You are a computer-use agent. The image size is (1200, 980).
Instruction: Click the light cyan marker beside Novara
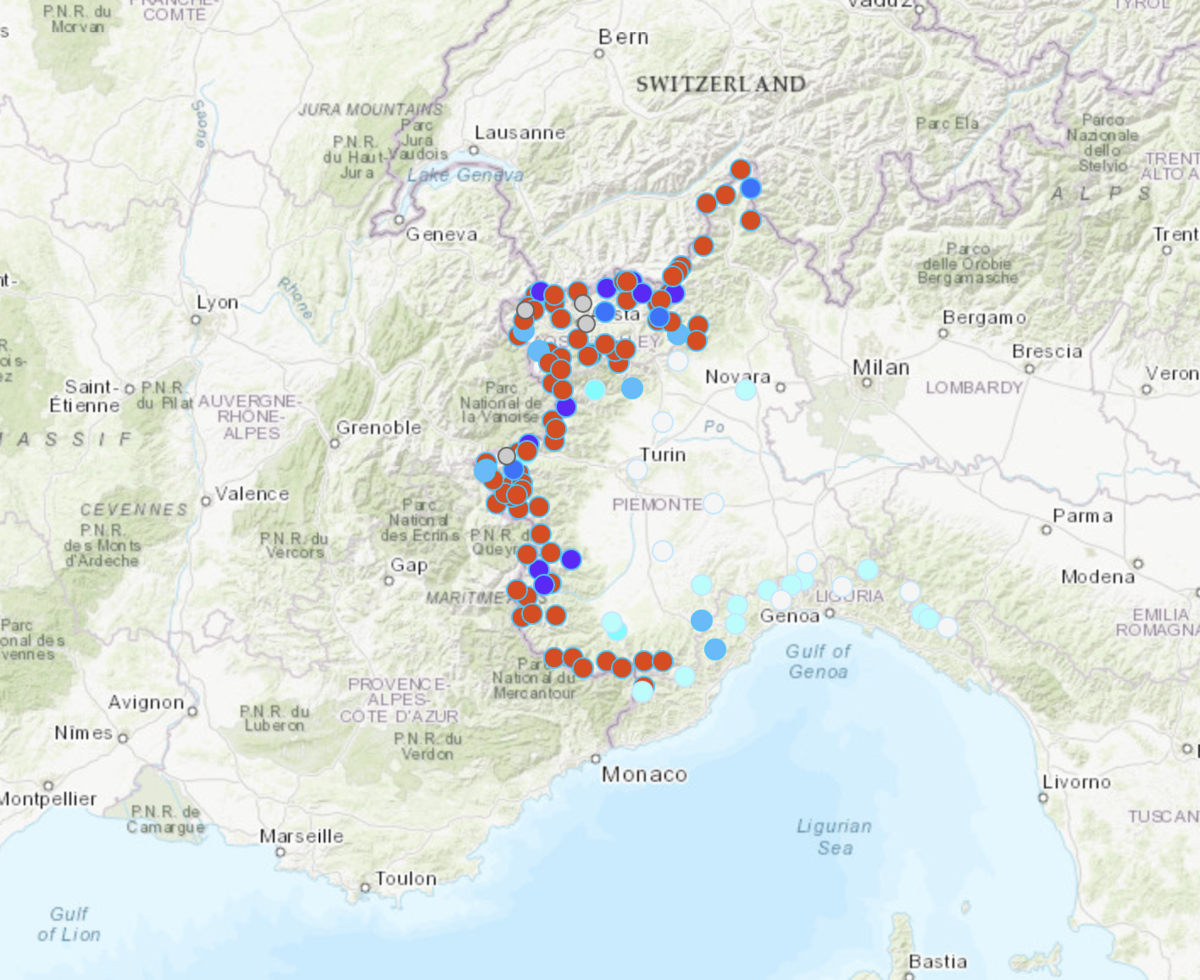click(745, 389)
